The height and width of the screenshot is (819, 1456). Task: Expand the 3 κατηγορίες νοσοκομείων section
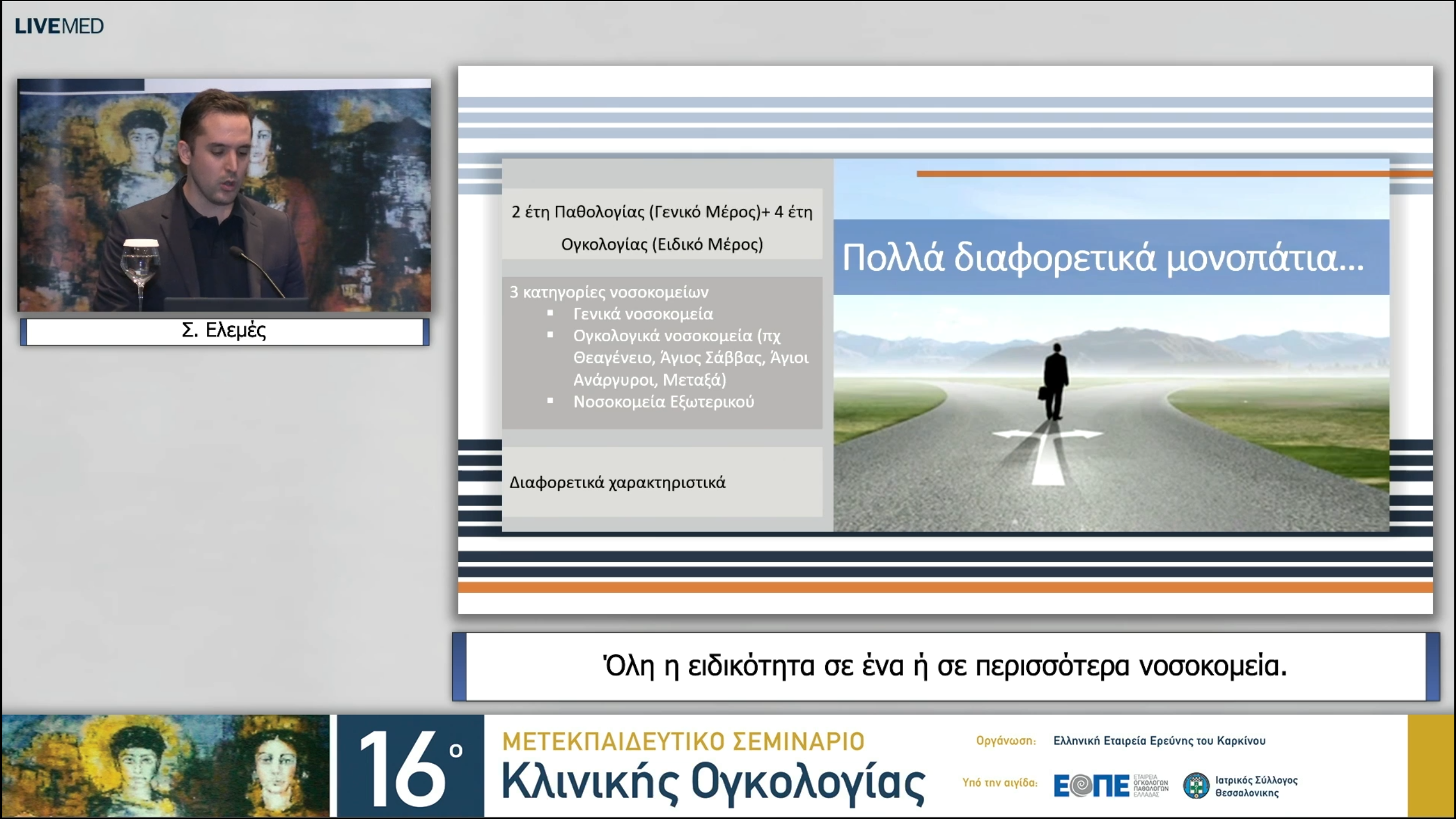[x=609, y=291]
